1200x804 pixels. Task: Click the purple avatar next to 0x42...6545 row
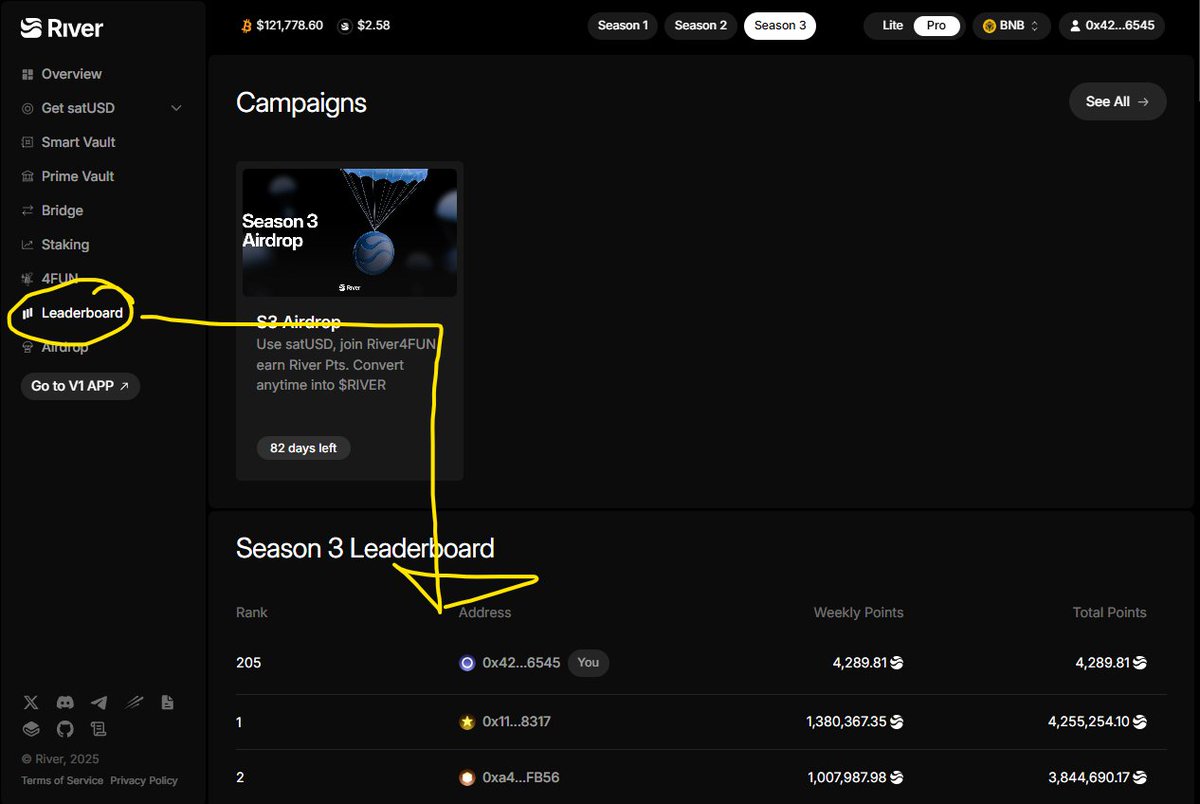(467, 662)
